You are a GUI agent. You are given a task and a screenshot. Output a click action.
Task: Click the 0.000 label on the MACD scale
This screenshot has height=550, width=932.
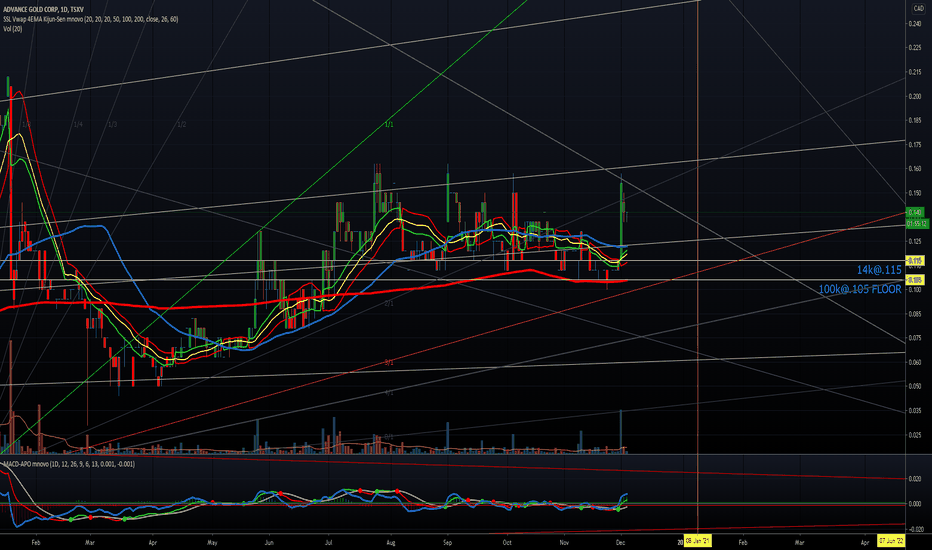coord(914,504)
